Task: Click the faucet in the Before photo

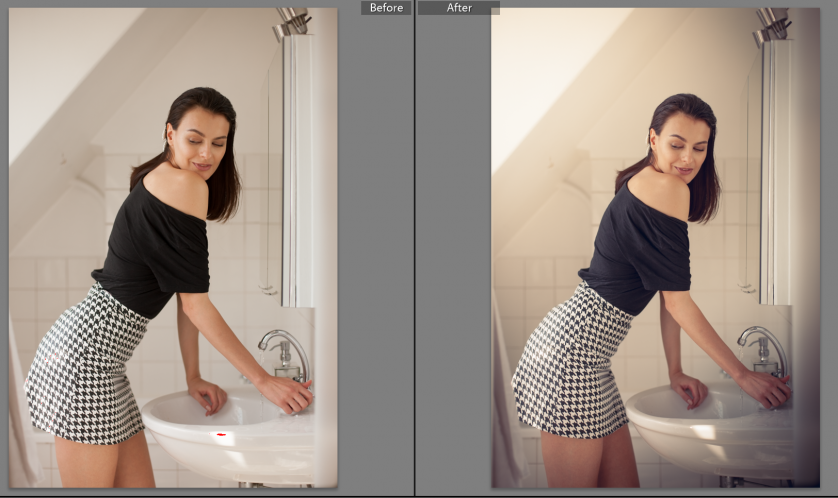Action: click(x=283, y=352)
